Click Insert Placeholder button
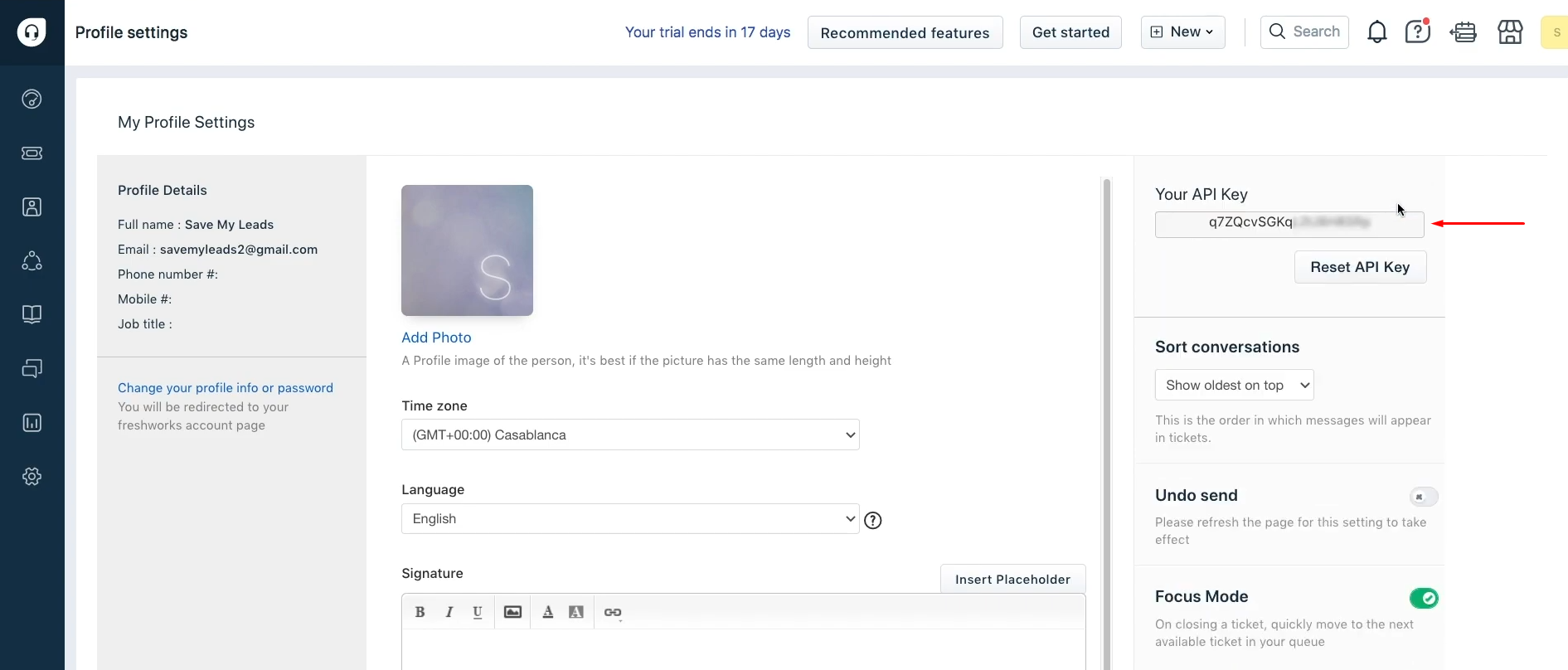 point(1012,579)
